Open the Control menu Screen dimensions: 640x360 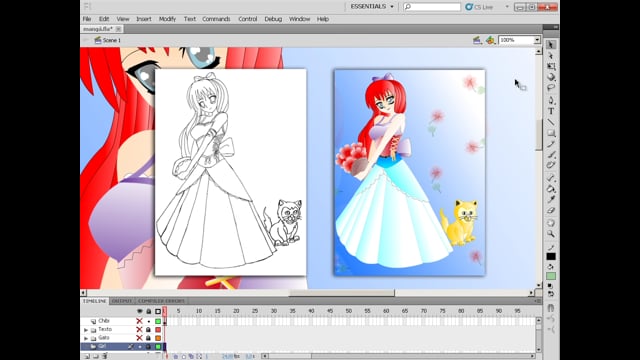(248, 19)
